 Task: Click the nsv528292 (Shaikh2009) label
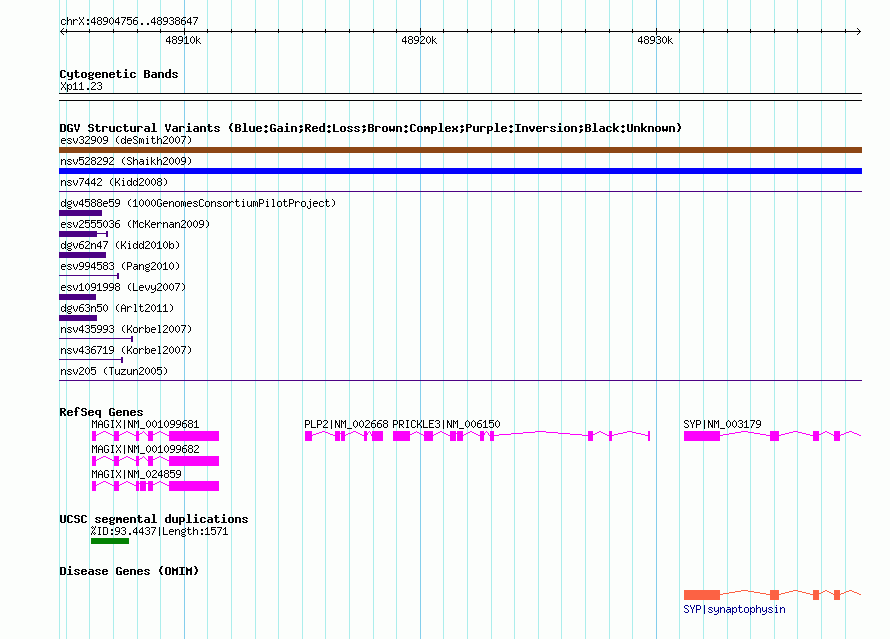point(126,161)
